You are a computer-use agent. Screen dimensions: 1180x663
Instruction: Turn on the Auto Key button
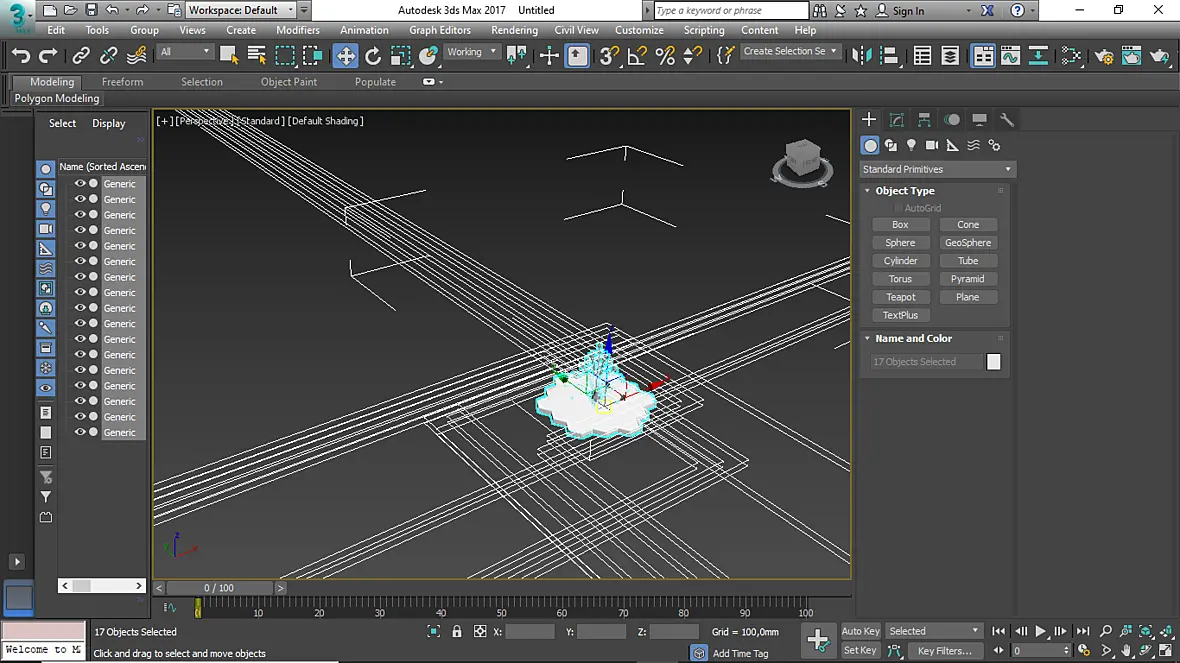[860, 631]
